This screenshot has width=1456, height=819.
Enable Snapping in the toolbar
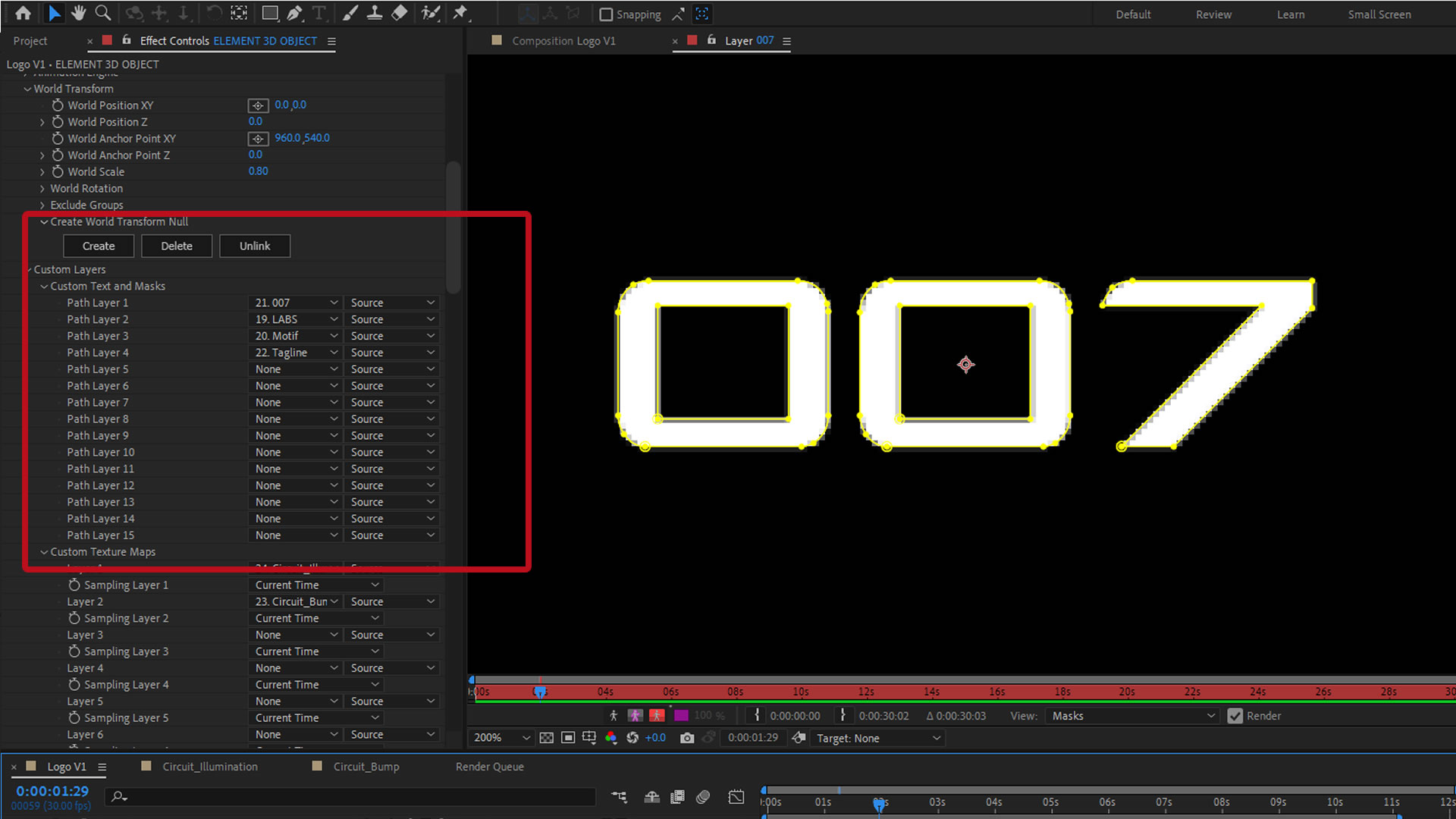coord(606,14)
